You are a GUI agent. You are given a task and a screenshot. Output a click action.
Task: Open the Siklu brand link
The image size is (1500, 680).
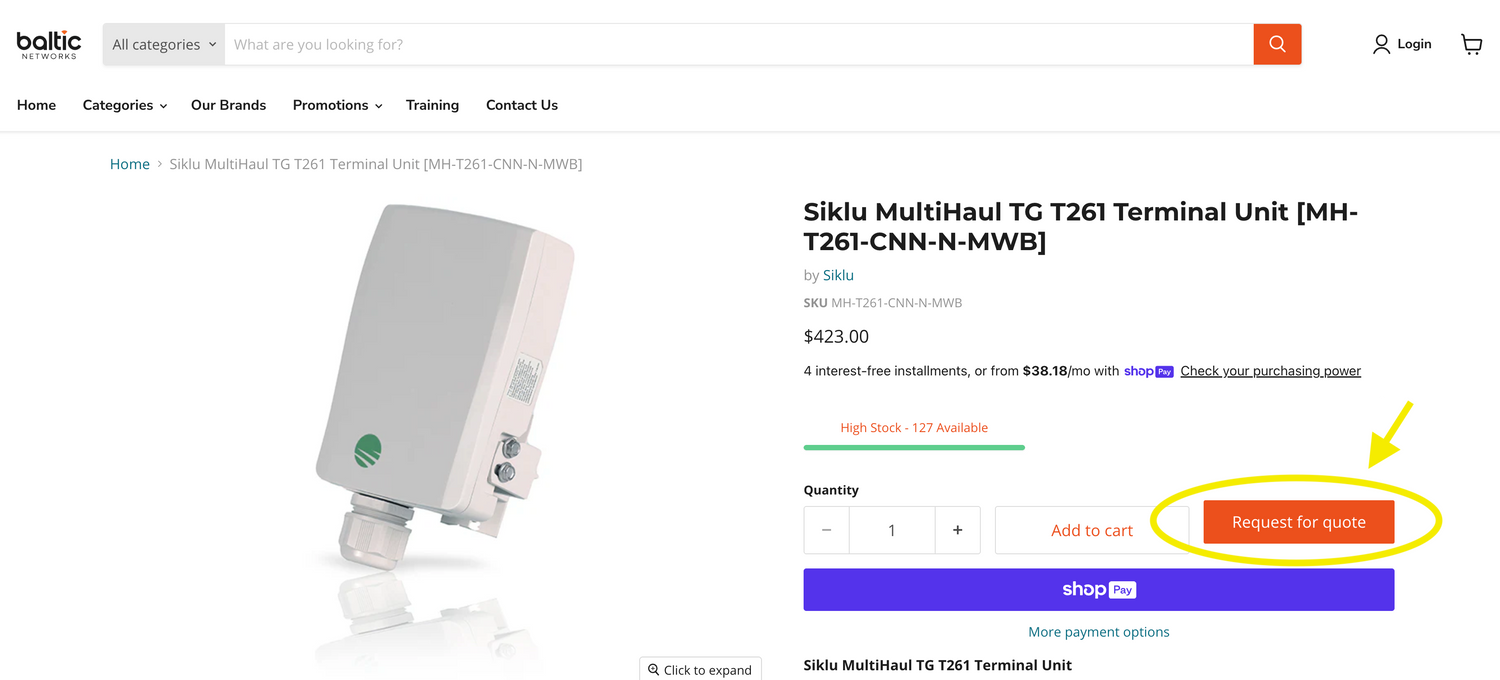(838, 275)
